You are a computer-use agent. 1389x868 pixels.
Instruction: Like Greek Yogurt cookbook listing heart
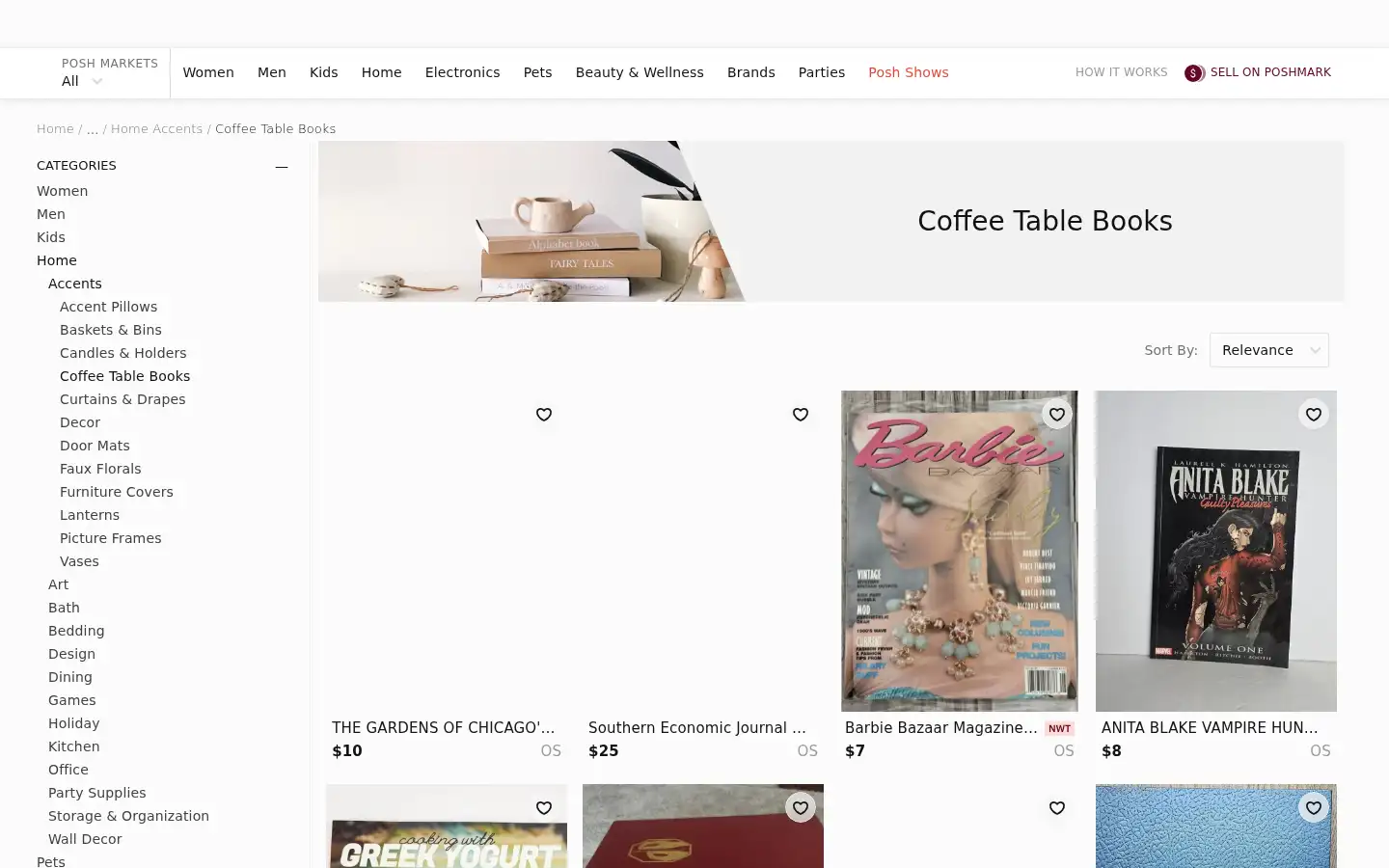pyautogui.click(x=544, y=808)
